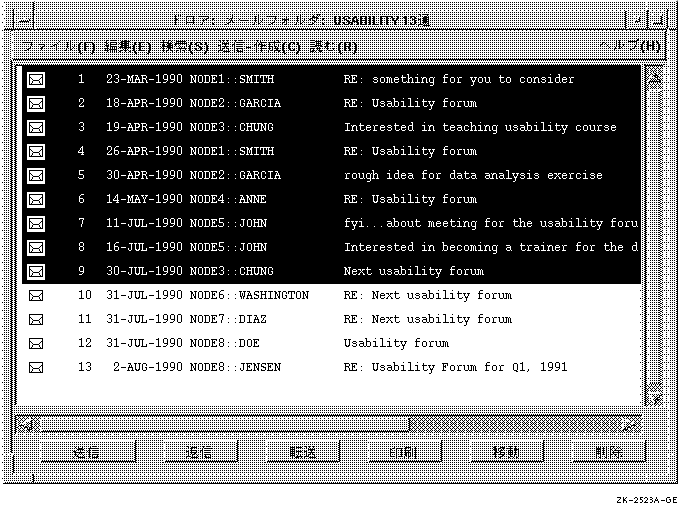Open the 送信-作成(C) menu
The height and width of the screenshot is (508, 682).
pyautogui.click(x=260, y=47)
